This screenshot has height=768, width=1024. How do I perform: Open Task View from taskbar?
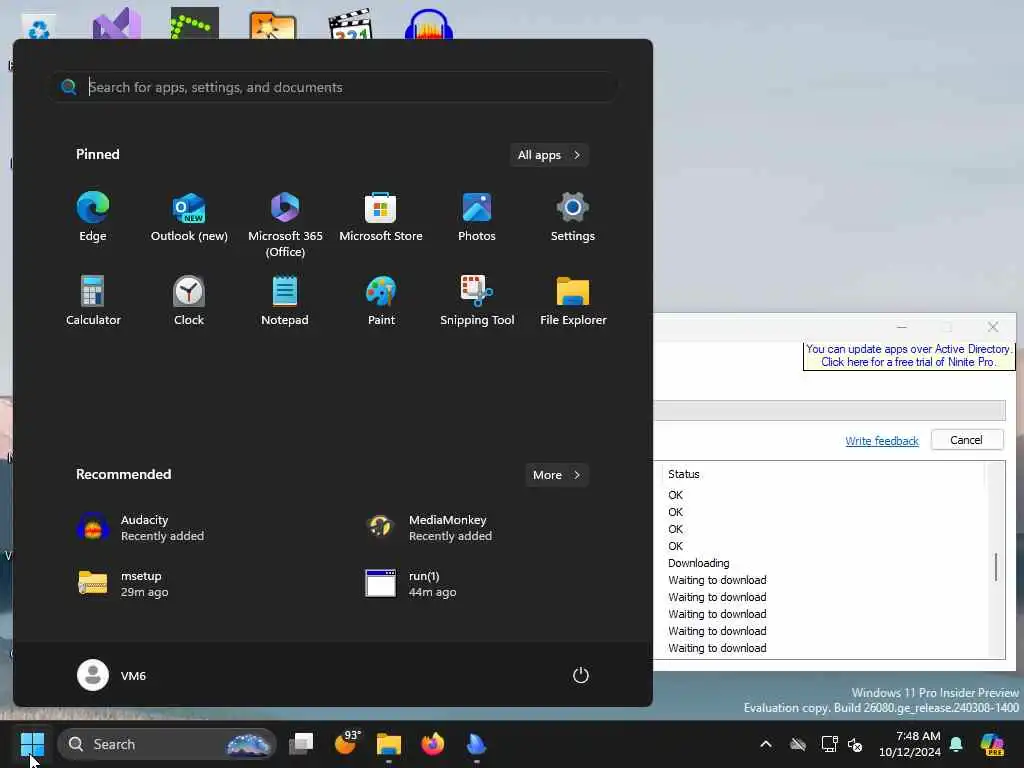(301, 744)
